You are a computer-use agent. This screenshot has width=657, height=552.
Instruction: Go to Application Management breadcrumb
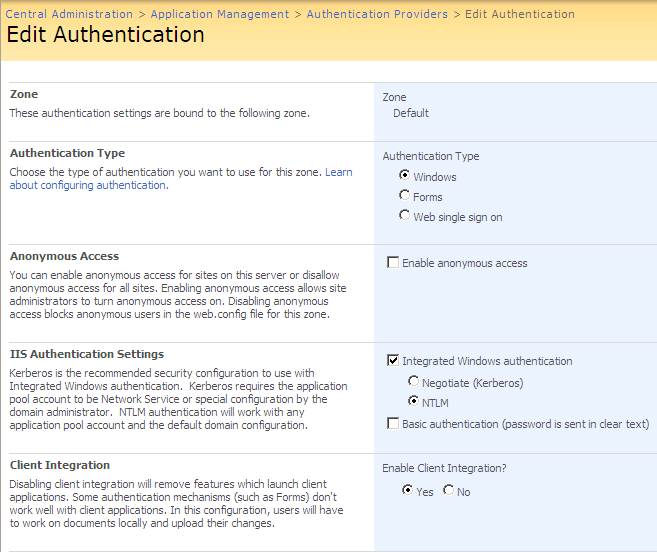pyautogui.click(x=220, y=14)
